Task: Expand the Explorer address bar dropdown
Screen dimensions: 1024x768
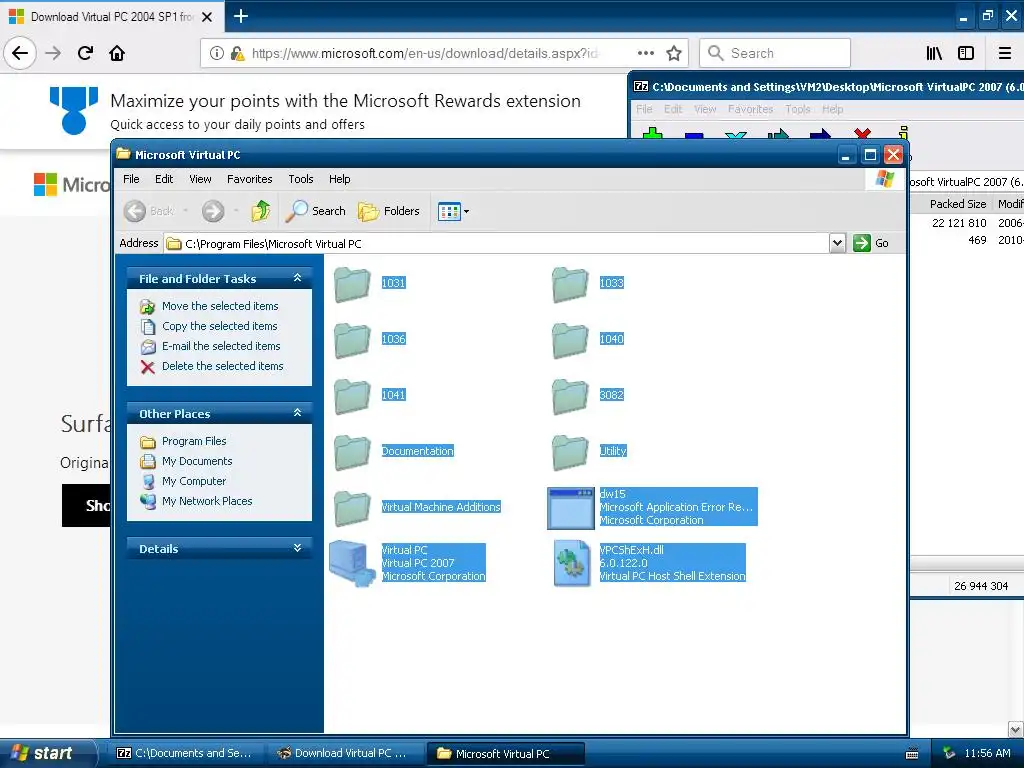Action: pyautogui.click(x=837, y=243)
